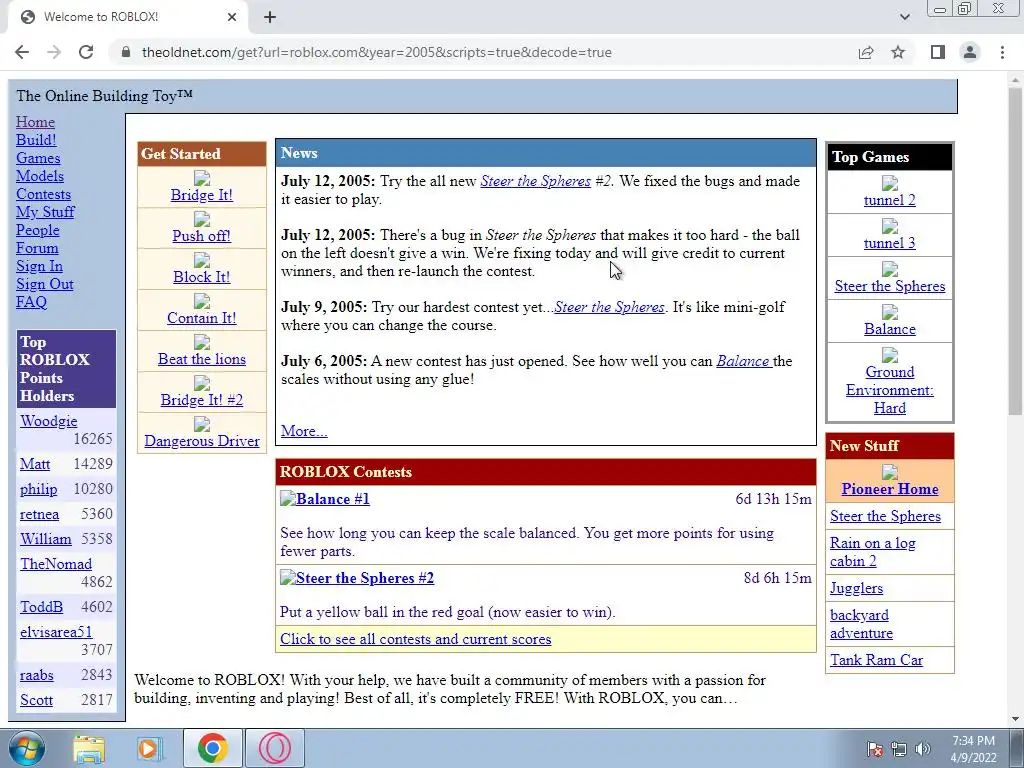Open Dangerous Driver link
Viewport: 1024px width, 768px height.
(x=202, y=441)
